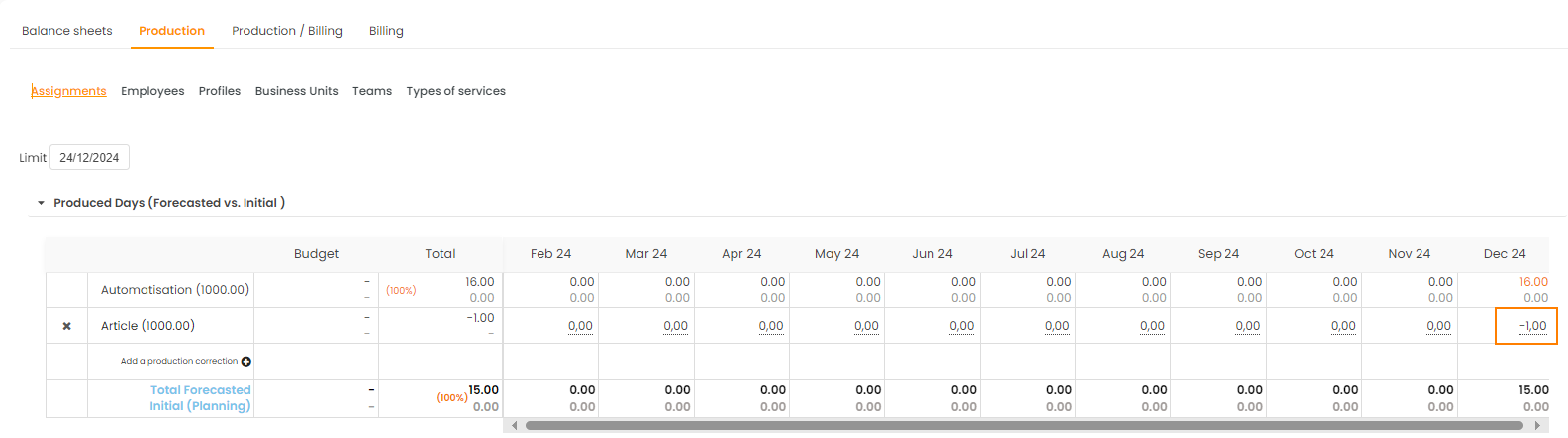Collapse the Produced Days section triangle
Image resolution: width=1568 pixels, height=438 pixels.
coord(41,203)
